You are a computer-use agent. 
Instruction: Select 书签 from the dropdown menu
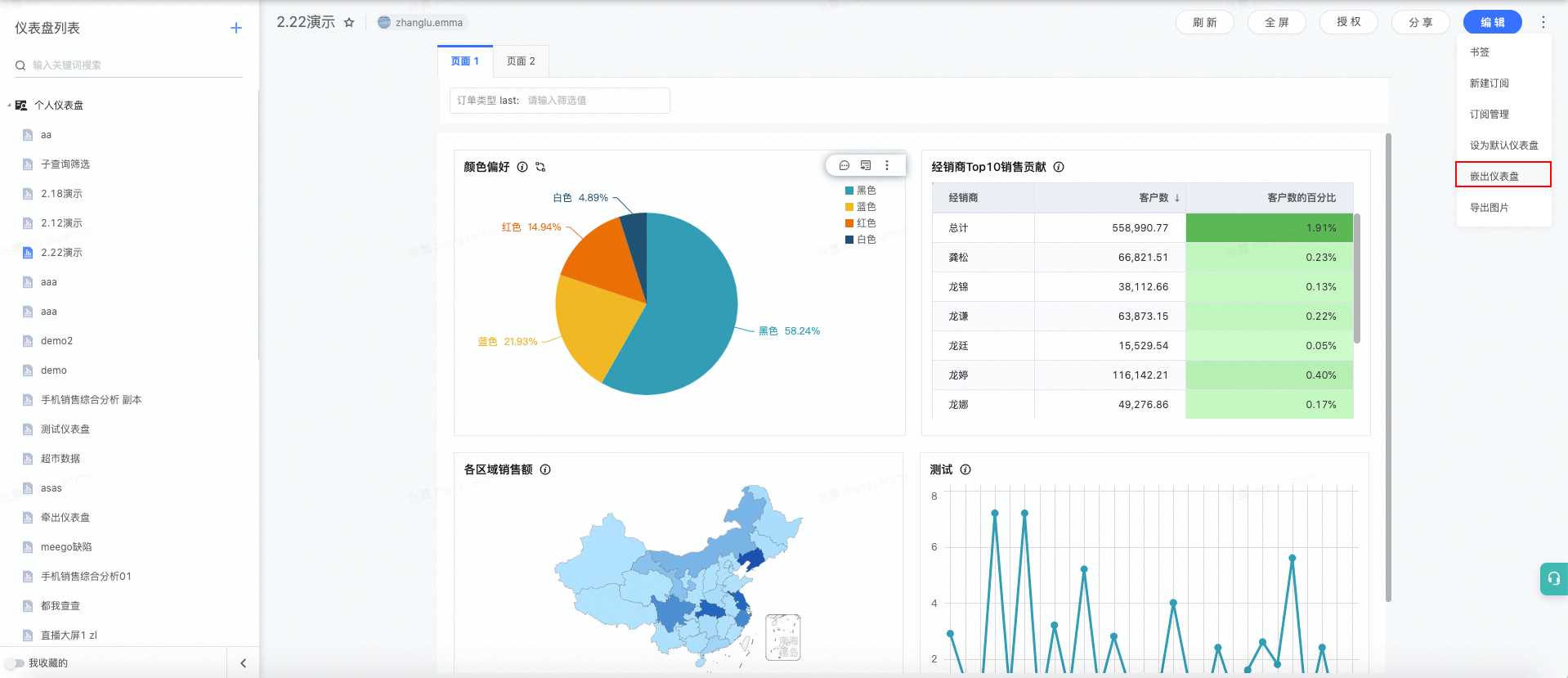[x=1503, y=52]
